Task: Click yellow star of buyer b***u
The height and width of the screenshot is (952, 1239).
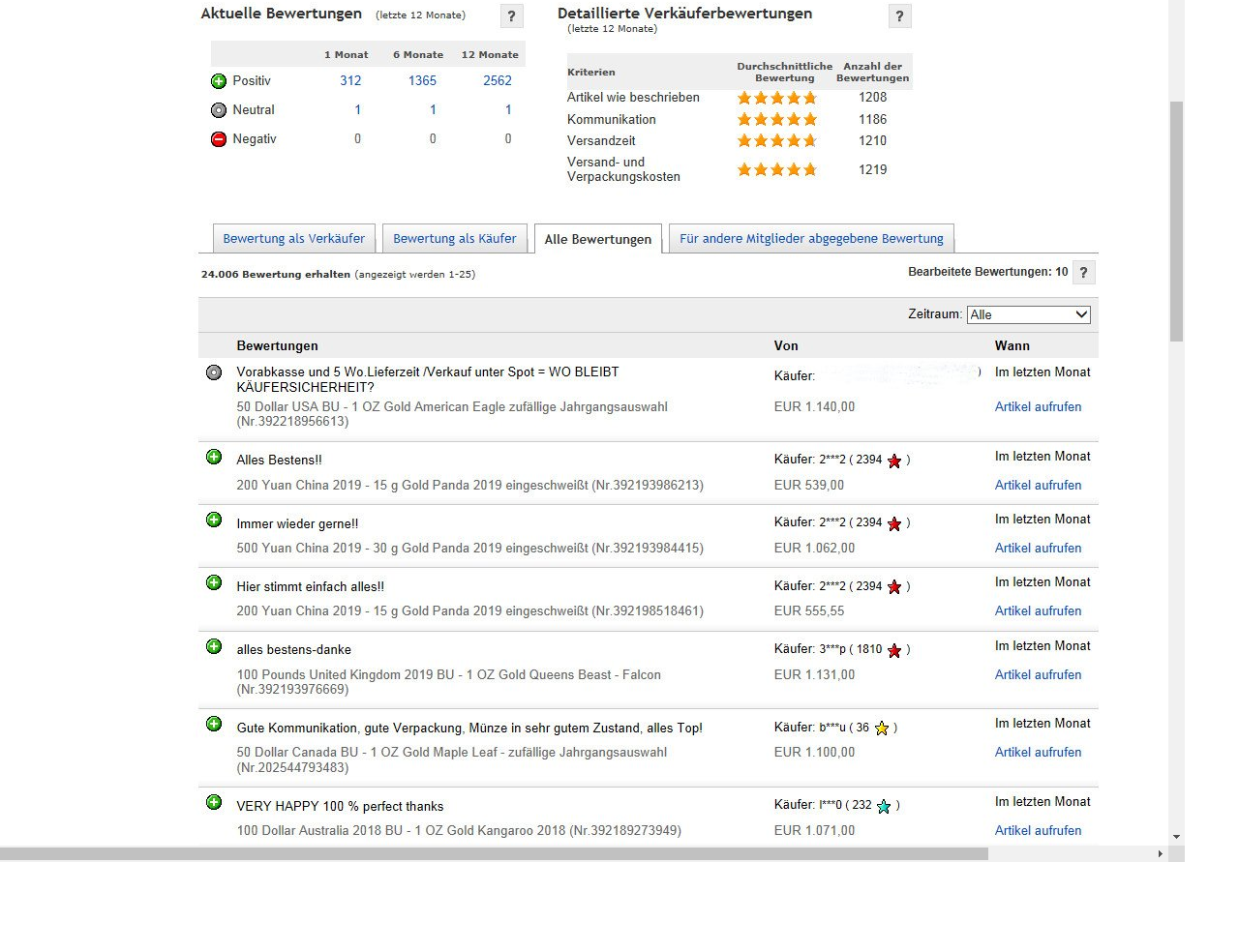Action: coord(882,729)
